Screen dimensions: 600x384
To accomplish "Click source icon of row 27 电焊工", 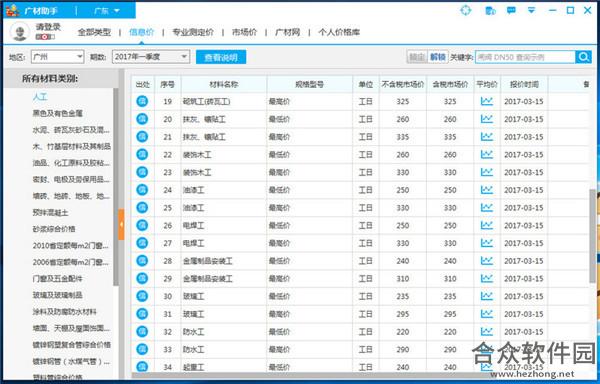I will point(142,243).
